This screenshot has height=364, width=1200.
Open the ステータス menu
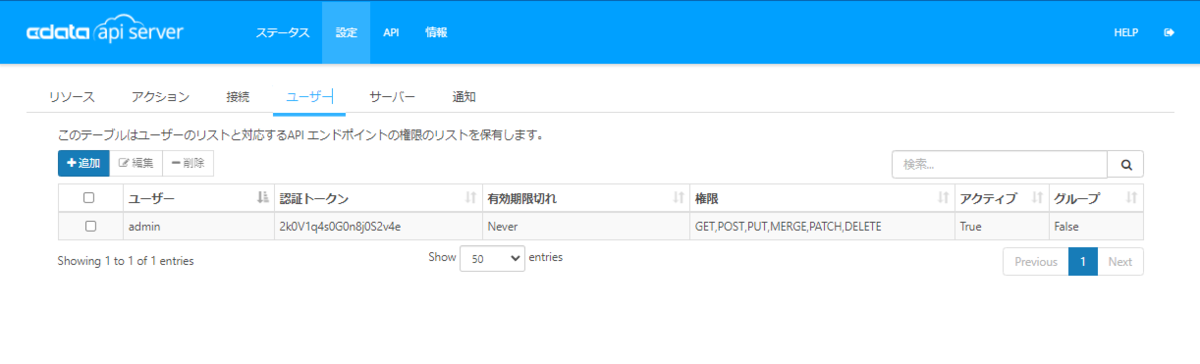pos(282,32)
